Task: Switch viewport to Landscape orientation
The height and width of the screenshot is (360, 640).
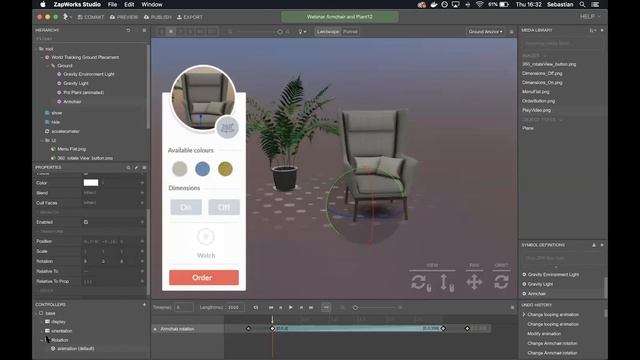Action: (328, 31)
